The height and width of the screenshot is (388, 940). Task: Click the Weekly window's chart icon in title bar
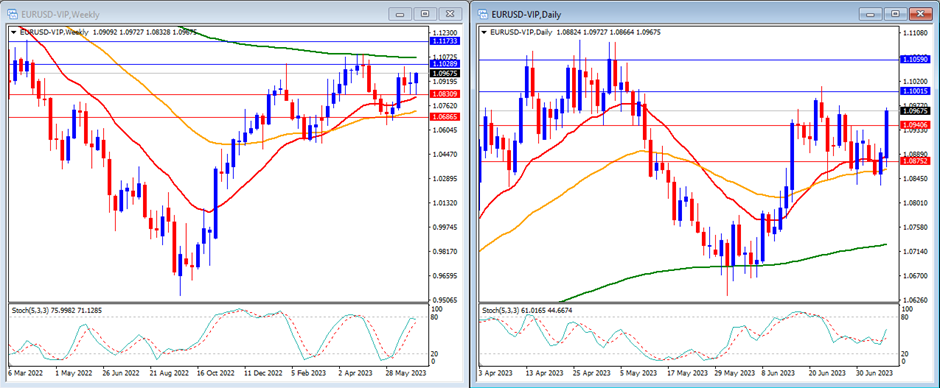point(13,13)
